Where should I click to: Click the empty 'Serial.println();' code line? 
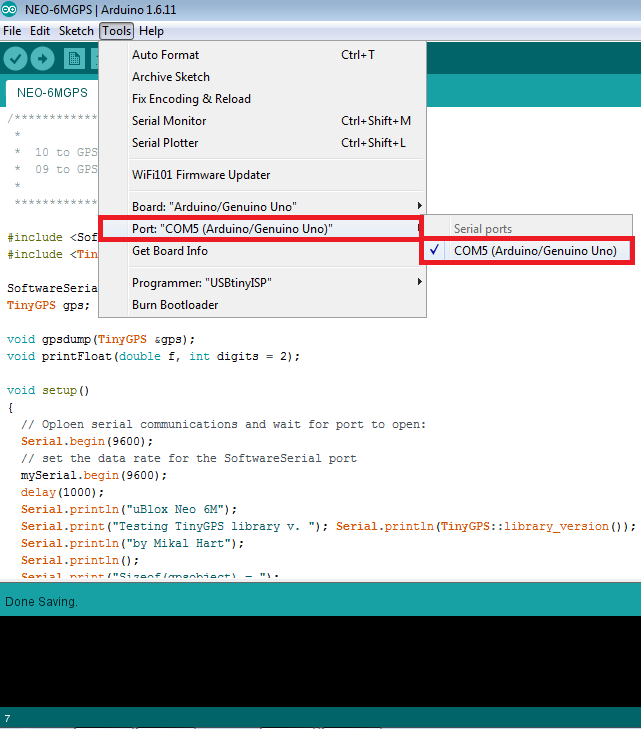coord(79,560)
